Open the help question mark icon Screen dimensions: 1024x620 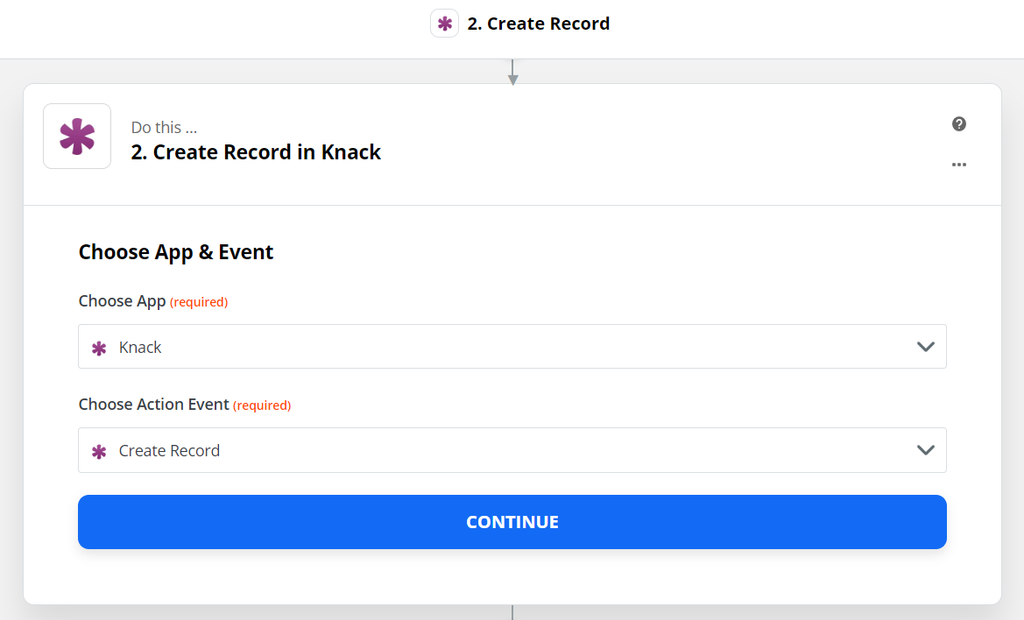tap(959, 124)
